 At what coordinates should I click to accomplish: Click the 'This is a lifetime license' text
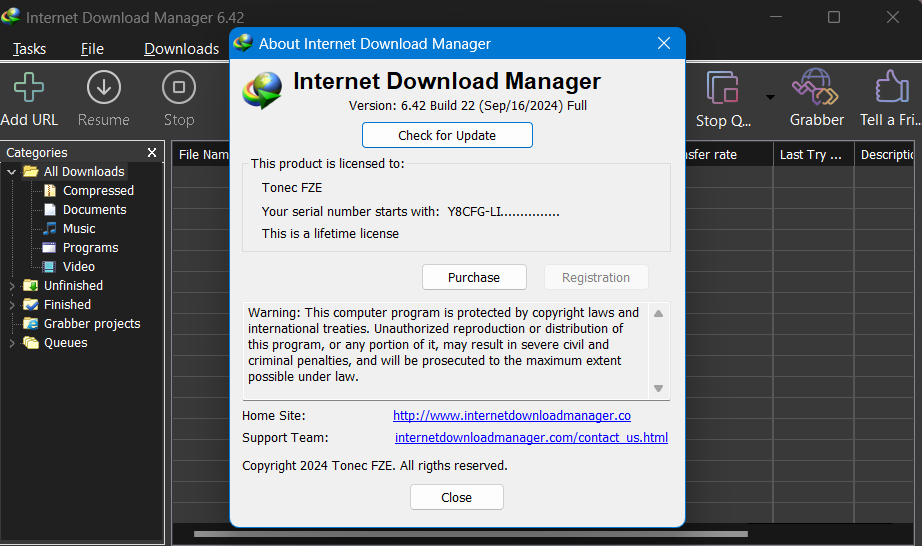click(x=330, y=233)
